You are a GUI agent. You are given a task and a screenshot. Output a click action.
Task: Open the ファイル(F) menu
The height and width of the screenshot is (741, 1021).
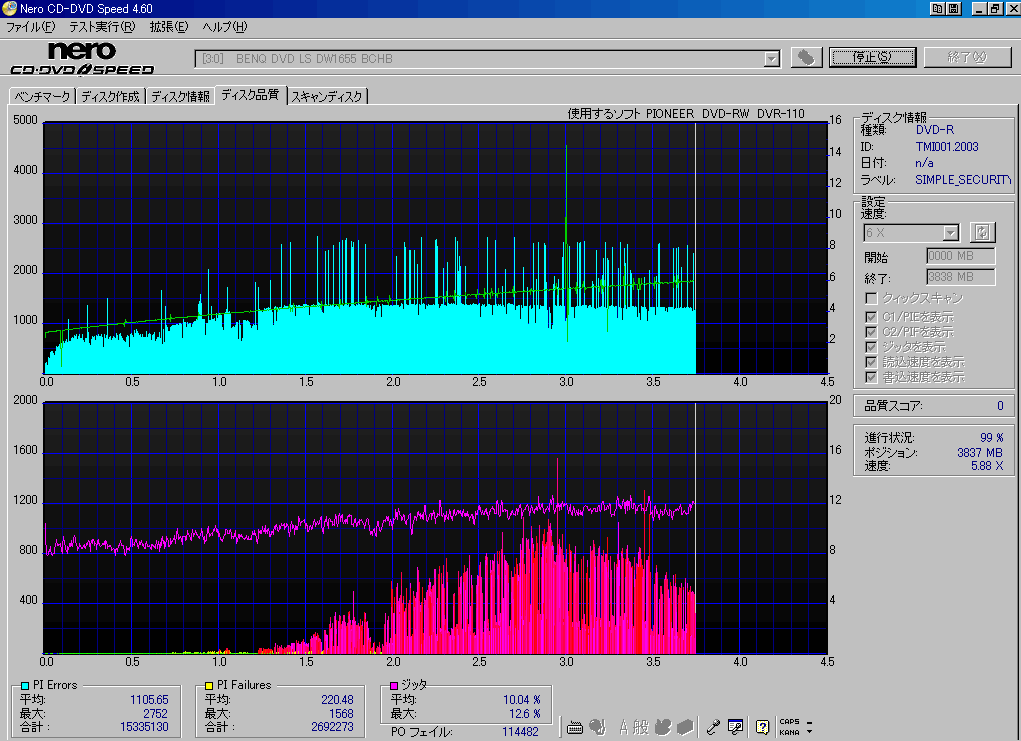tap(32, 26)
